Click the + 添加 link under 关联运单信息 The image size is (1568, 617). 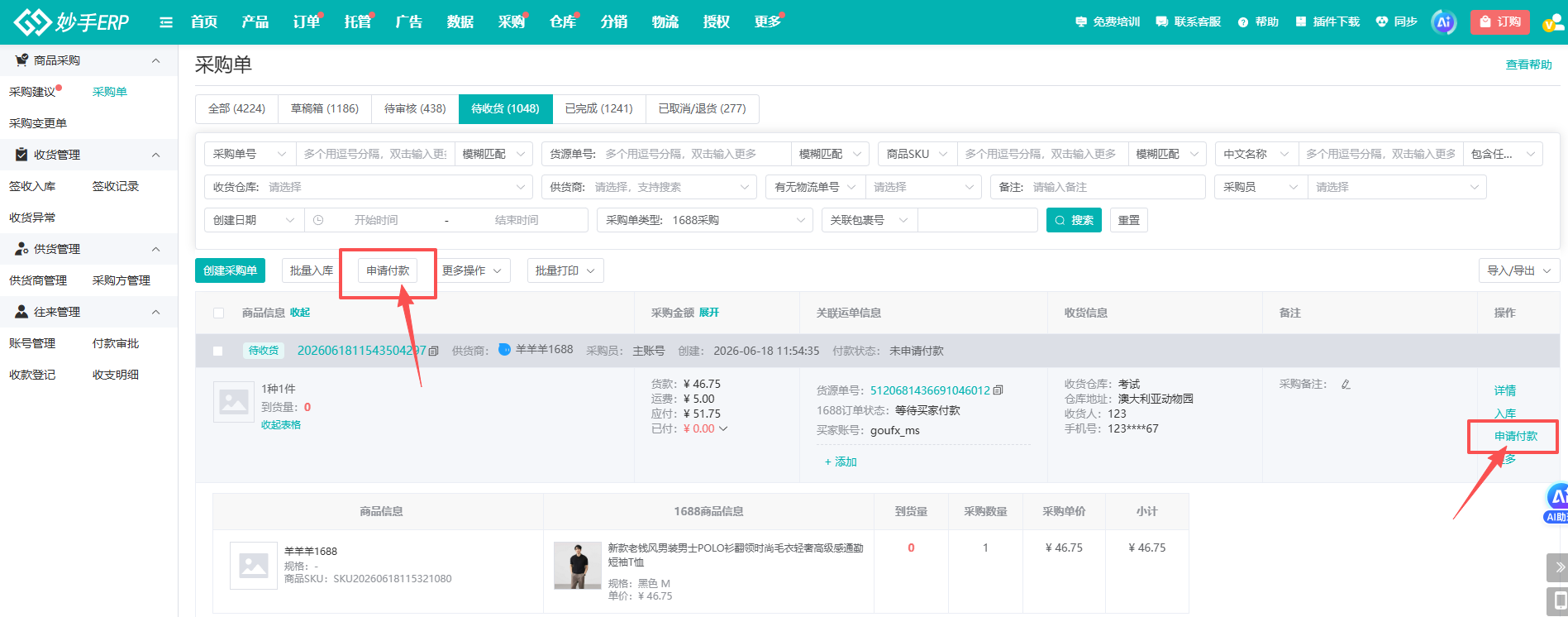pos(841,462)
